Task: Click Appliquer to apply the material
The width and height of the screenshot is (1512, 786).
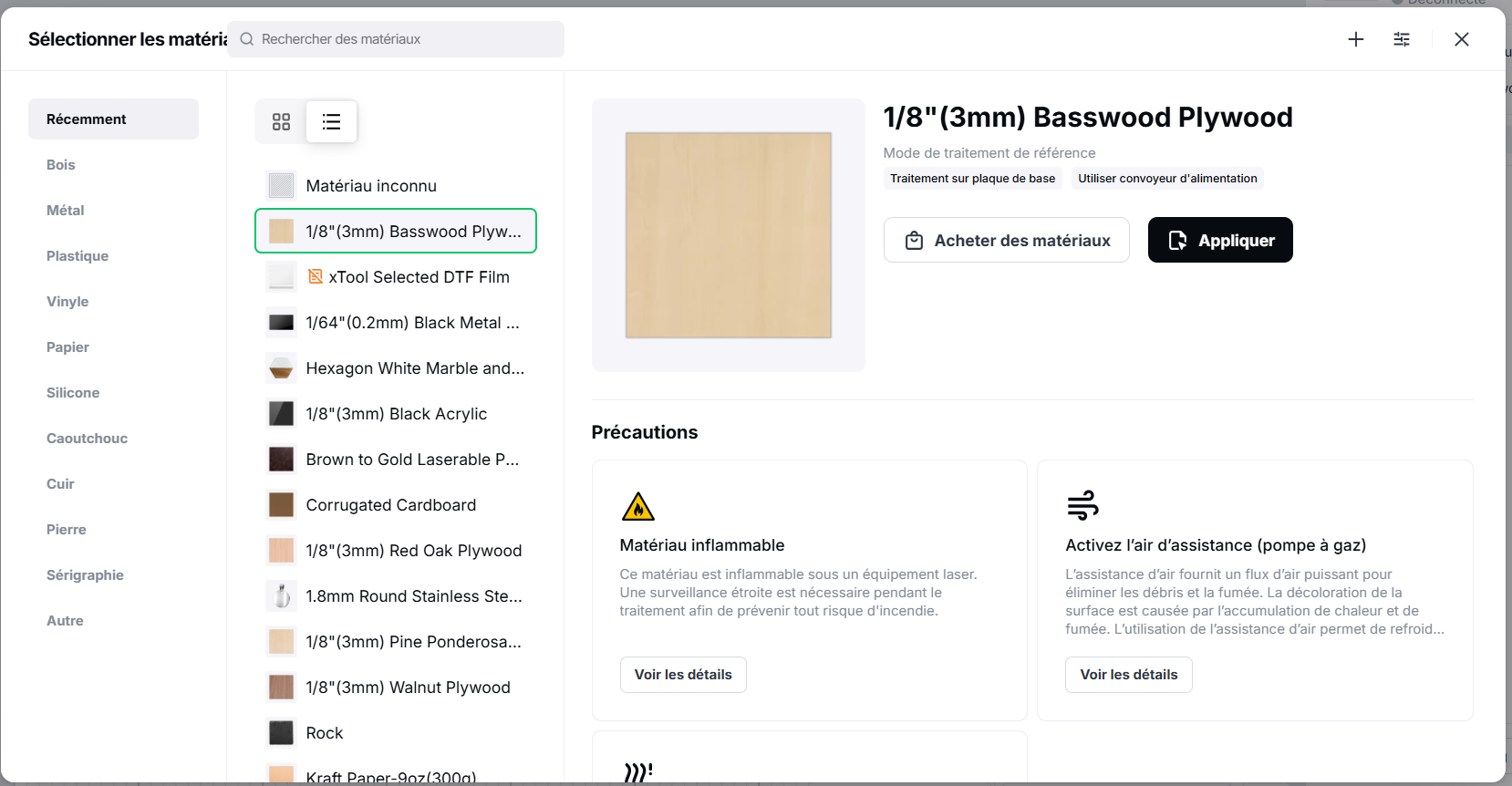Action: tap(1220, 240)
